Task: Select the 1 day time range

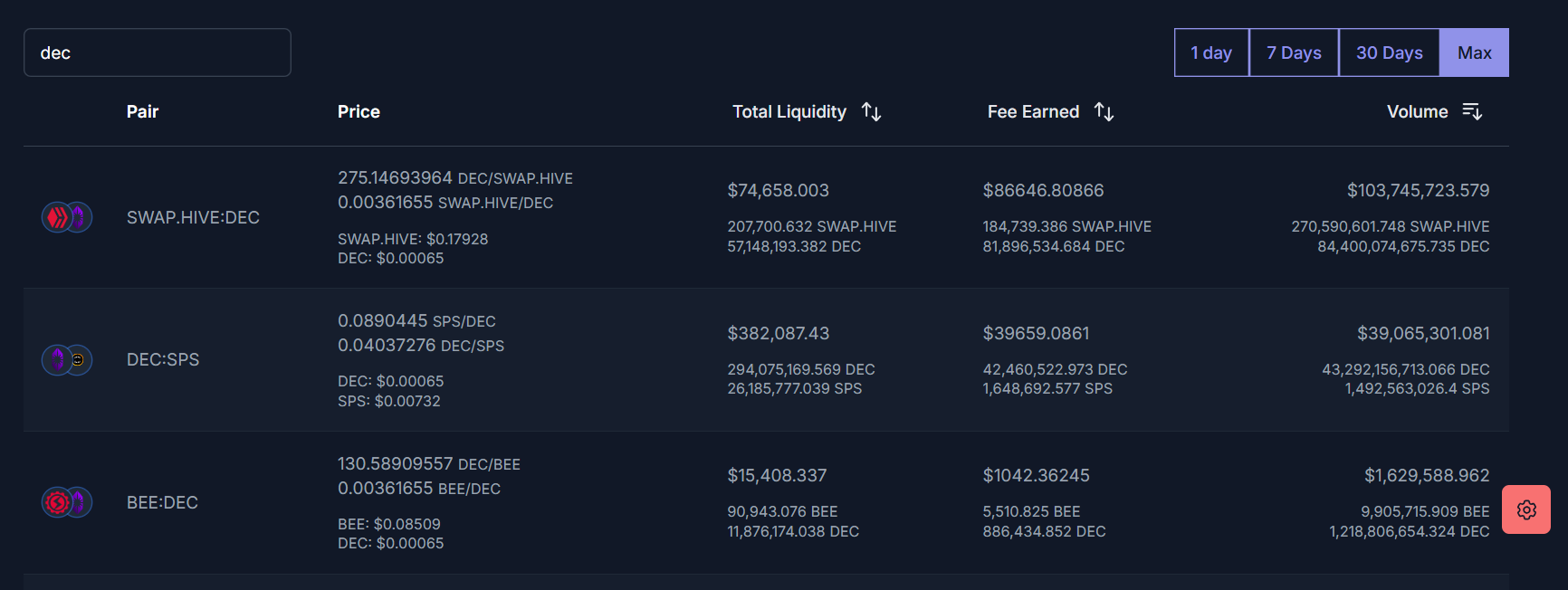Action: click(1211, 52)
